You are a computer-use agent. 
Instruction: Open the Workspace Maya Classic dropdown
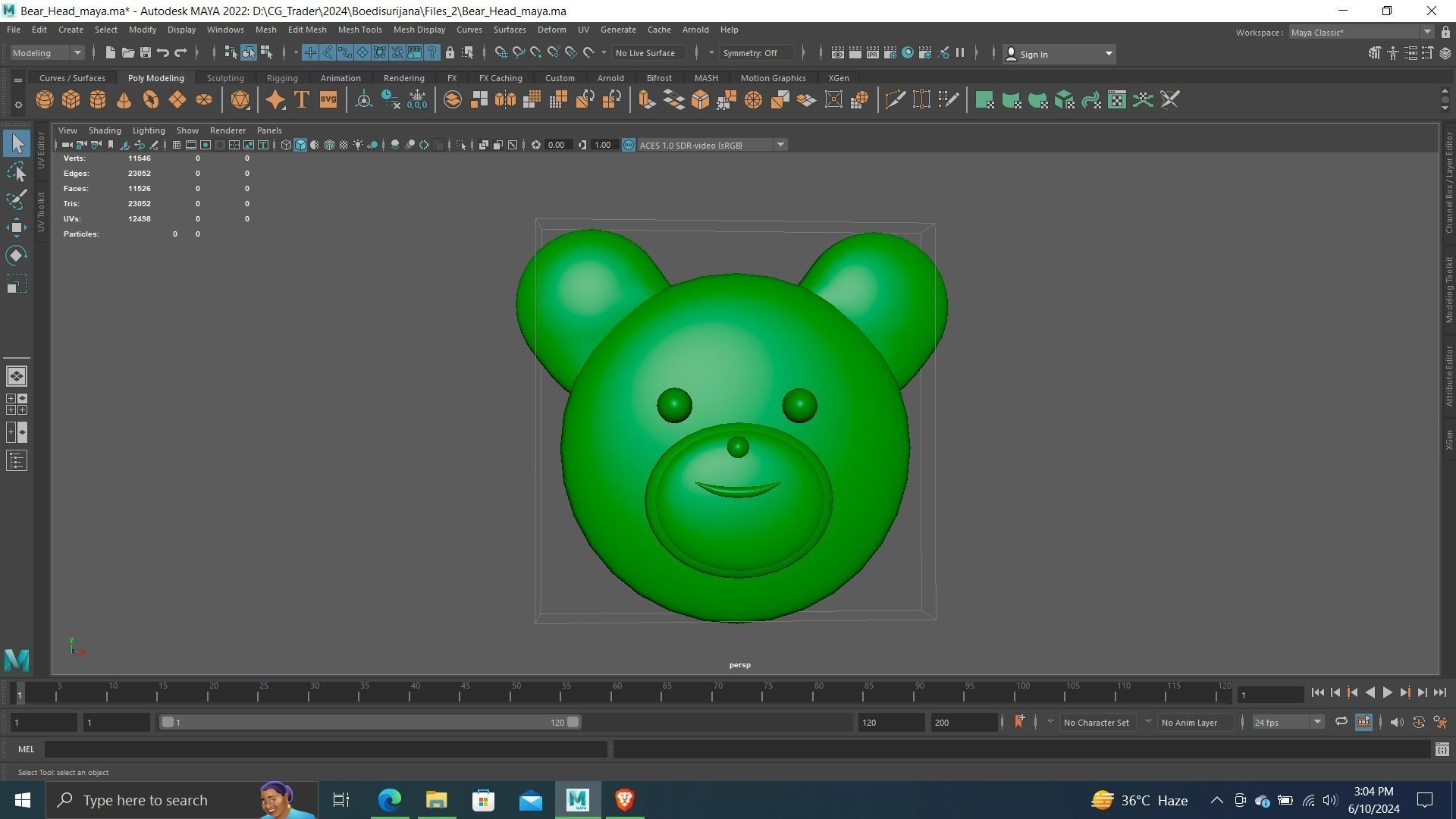pos(1361,33)
